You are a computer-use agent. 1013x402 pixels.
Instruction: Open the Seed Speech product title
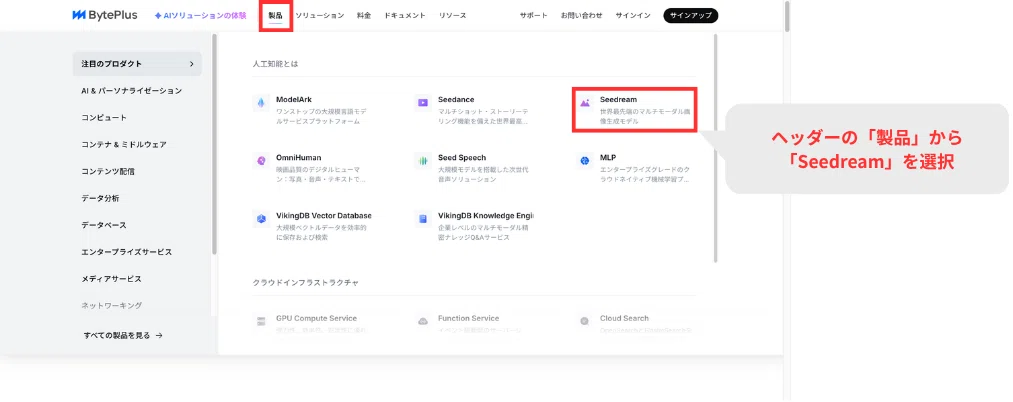pyautogui.click(x=462, y=158)
